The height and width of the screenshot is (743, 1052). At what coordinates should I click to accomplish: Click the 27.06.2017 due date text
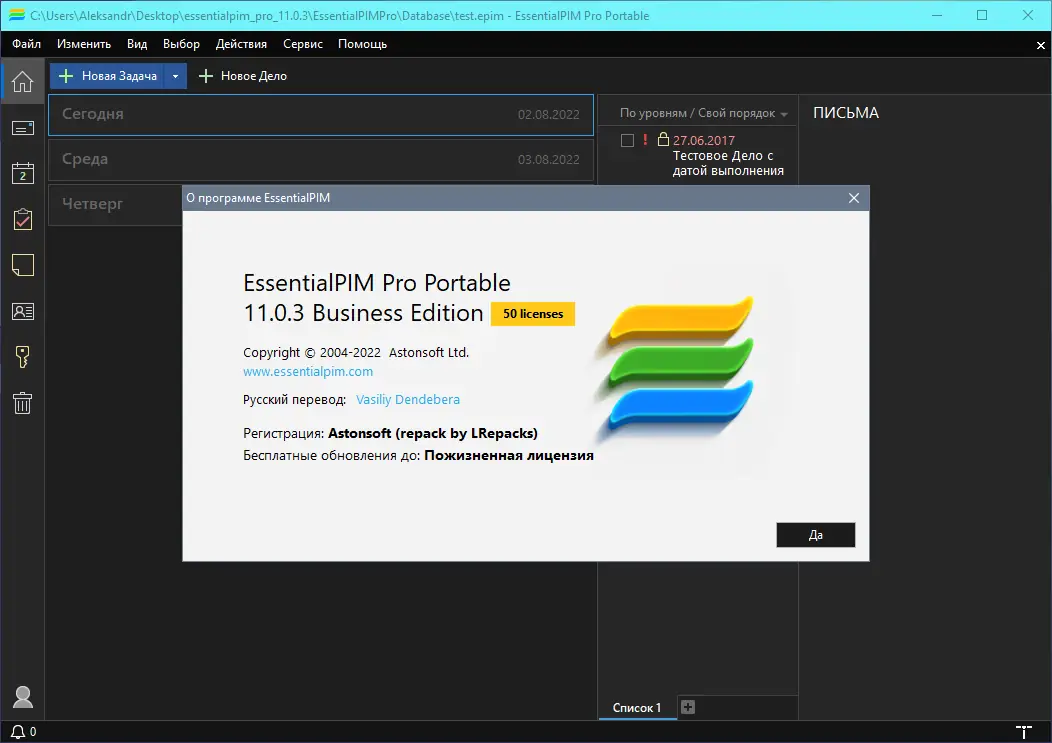704,140
